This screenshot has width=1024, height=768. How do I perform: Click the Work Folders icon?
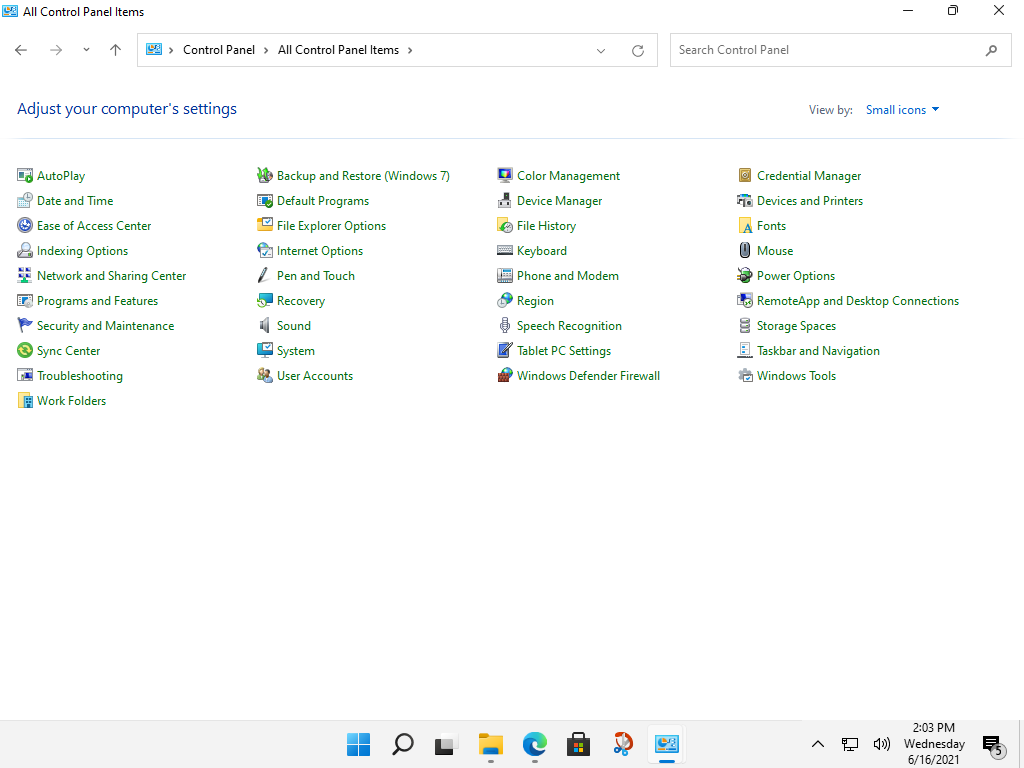pos(25,400)
